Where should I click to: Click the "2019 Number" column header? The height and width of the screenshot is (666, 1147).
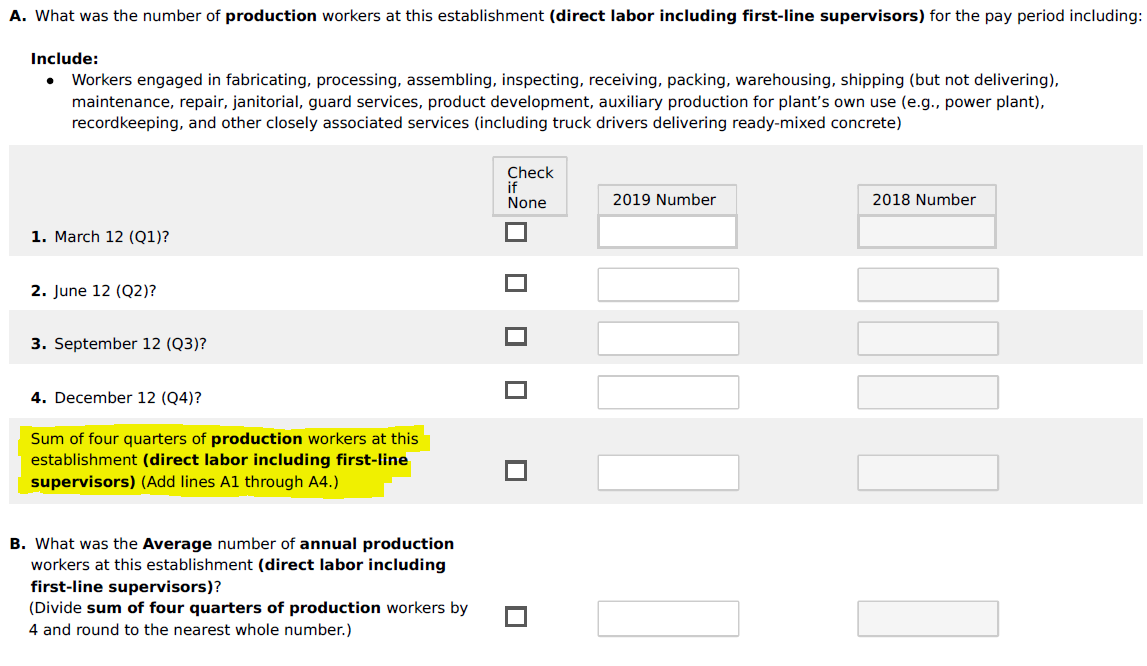[x=664, y=199]
